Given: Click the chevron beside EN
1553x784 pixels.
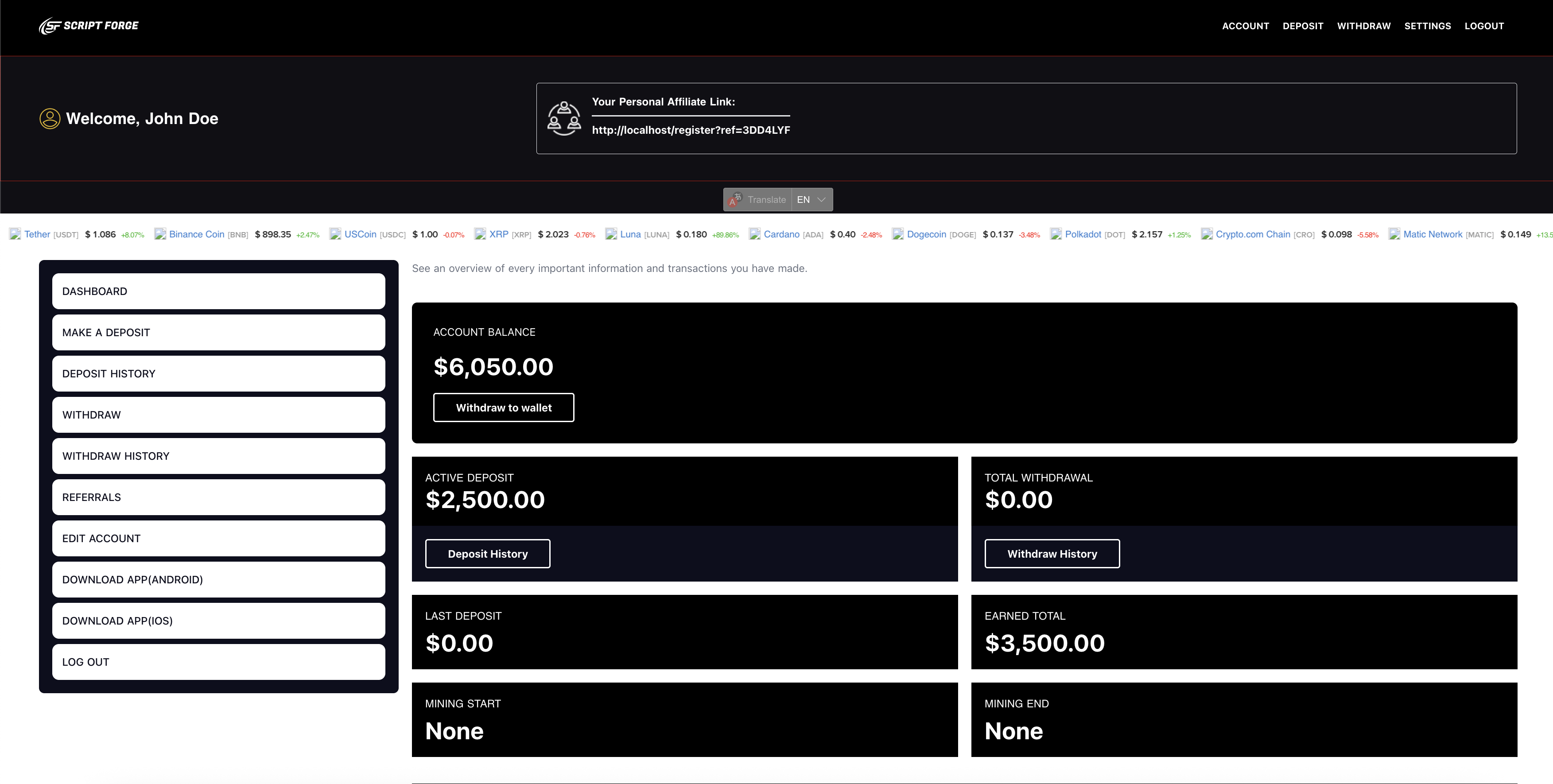Looking at the screenshot, I should point(821,200).
